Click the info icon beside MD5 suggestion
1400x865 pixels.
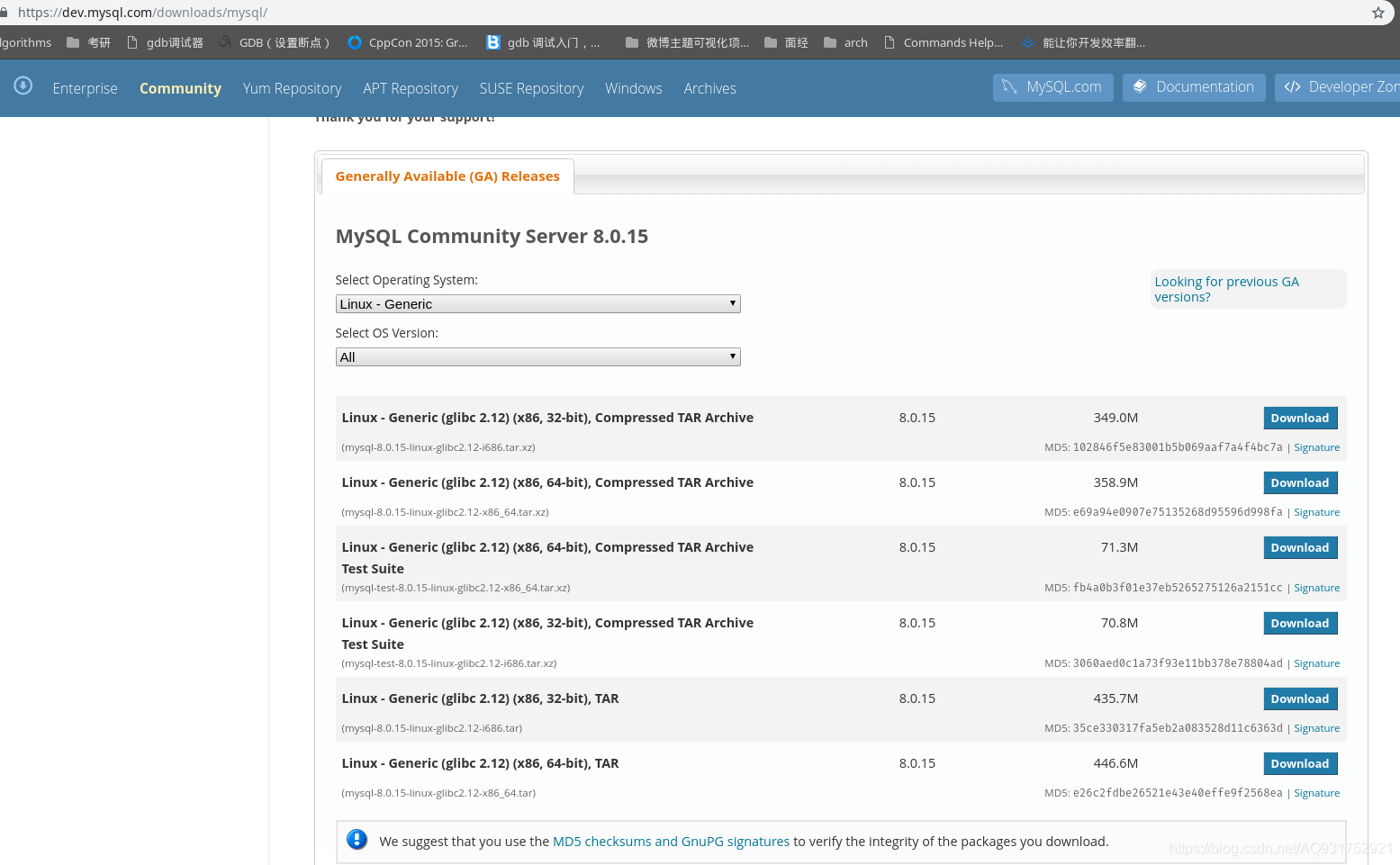(357, 840)
